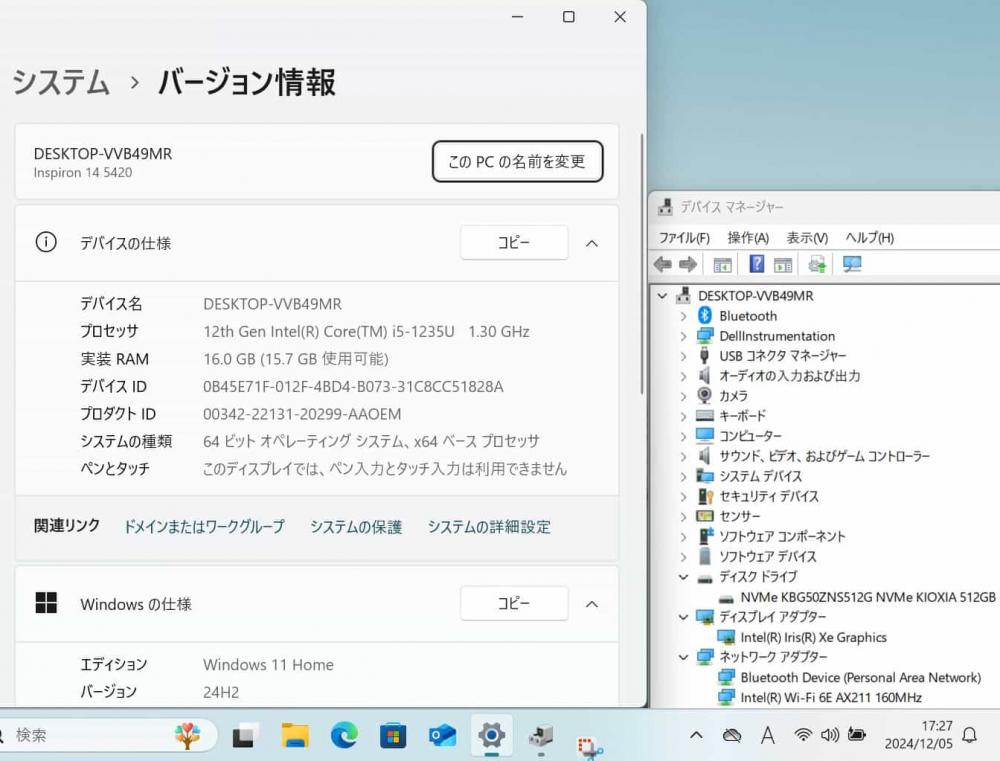1000x761 pixels.
Task: Click Windows logo icon beside Windows の仕様
Action: [x=46, y=603]
